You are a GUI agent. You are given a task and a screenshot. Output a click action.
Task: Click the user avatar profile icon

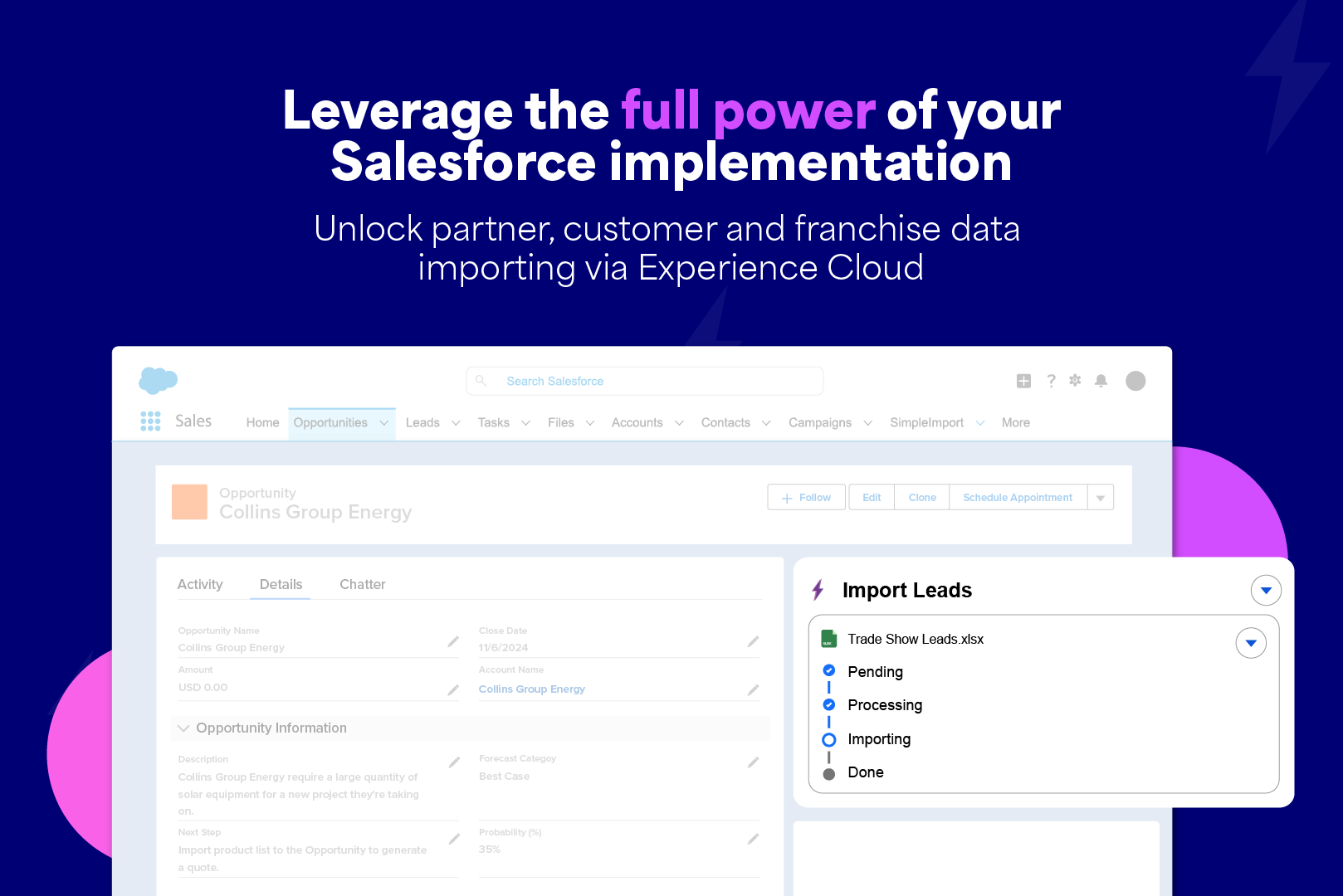1135,381
